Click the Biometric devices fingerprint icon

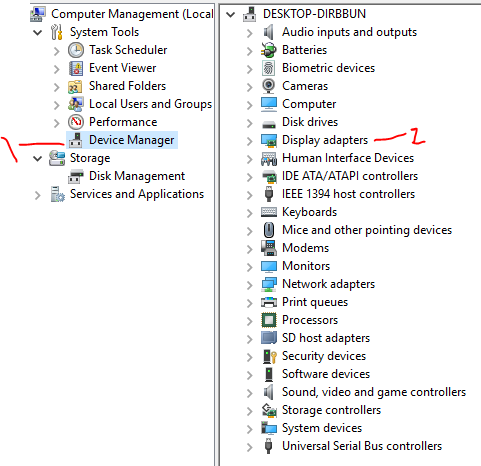coord(269,68)
